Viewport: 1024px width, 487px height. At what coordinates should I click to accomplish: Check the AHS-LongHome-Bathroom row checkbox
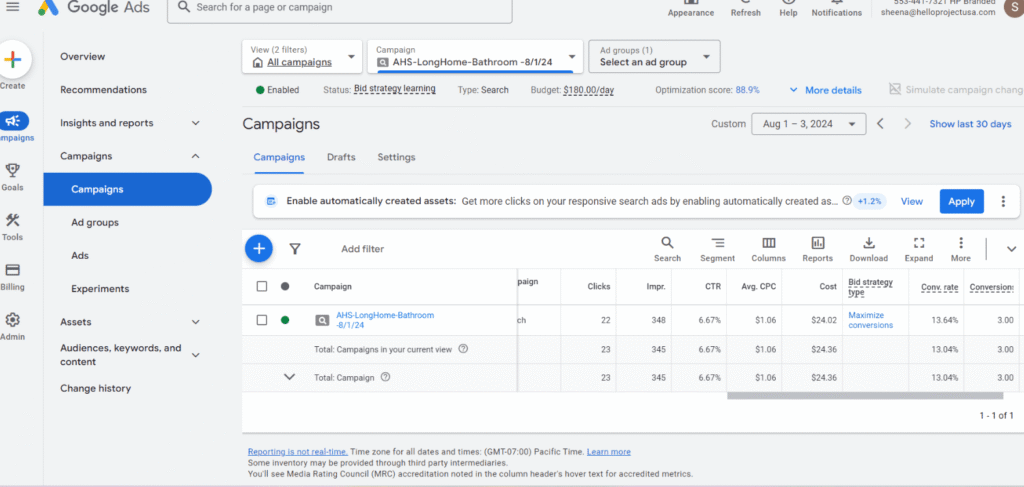tap(262, 320)
